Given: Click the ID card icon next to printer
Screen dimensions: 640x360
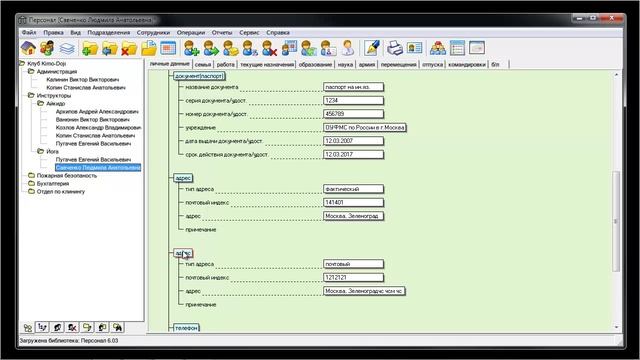Looking at the screenshot, I should (x=414, y=49).
